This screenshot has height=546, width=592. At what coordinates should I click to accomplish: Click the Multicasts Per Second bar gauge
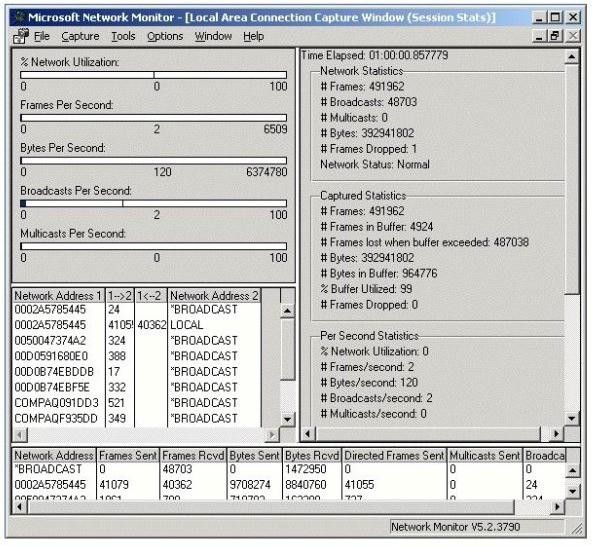click(153, 246)
